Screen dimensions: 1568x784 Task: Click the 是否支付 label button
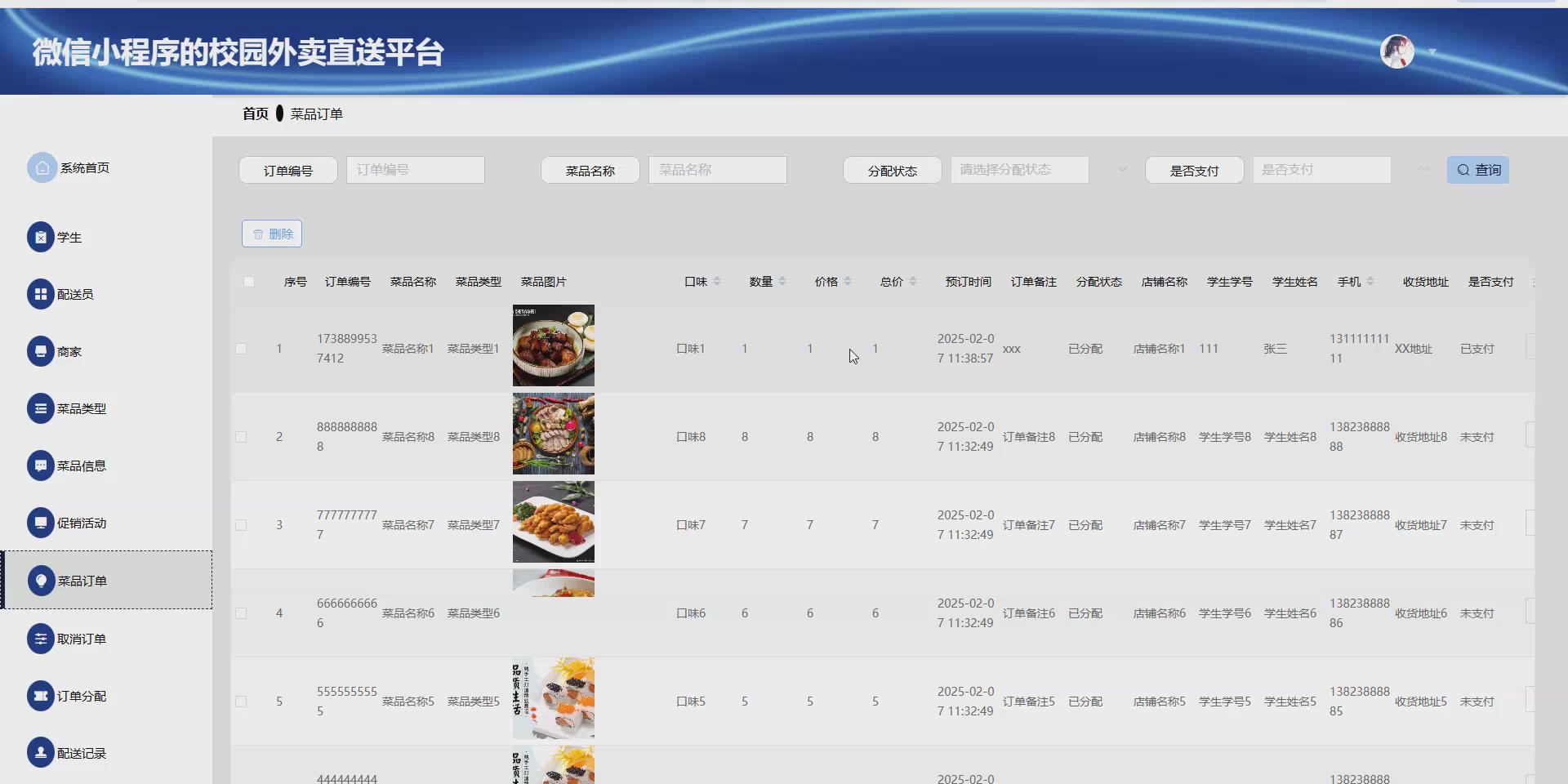(1195, 170)
